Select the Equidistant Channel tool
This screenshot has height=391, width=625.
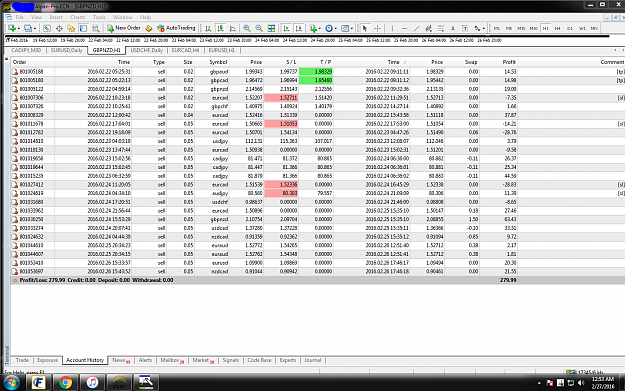tap(428, 28)
